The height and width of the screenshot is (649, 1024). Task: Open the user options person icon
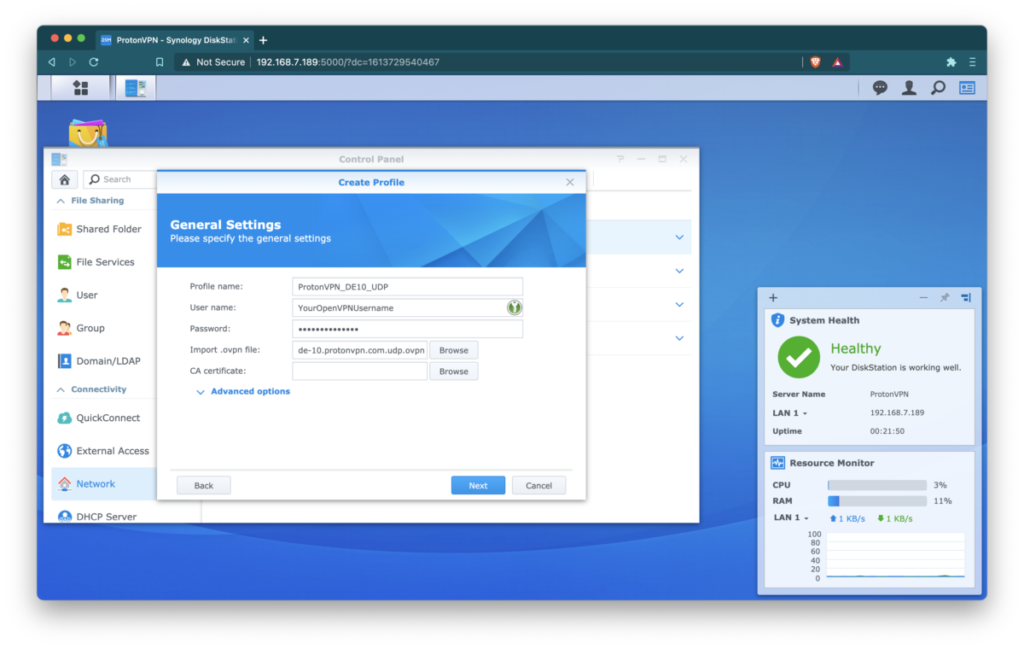(x=908, y=87)
